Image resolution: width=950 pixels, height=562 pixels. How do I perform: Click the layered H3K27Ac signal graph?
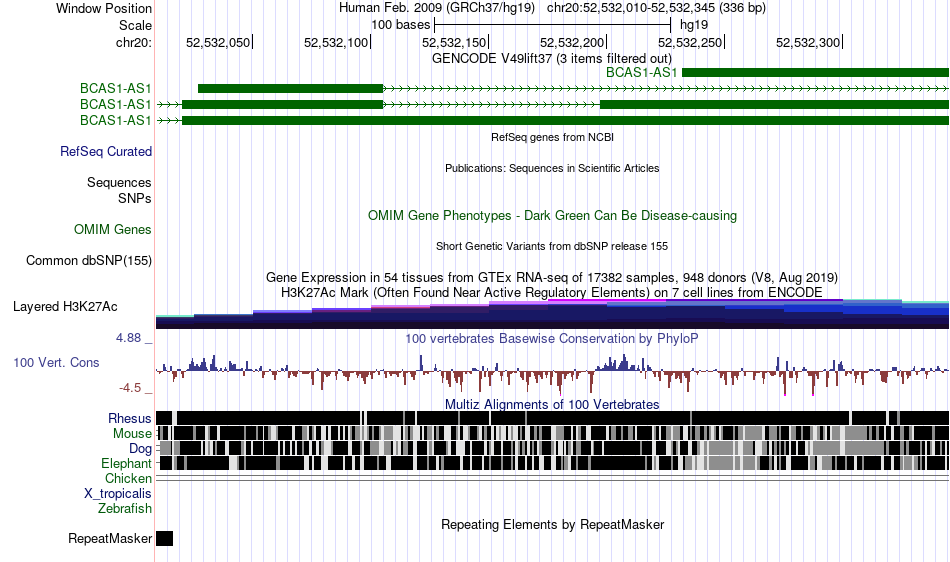[x=552, y=314]
